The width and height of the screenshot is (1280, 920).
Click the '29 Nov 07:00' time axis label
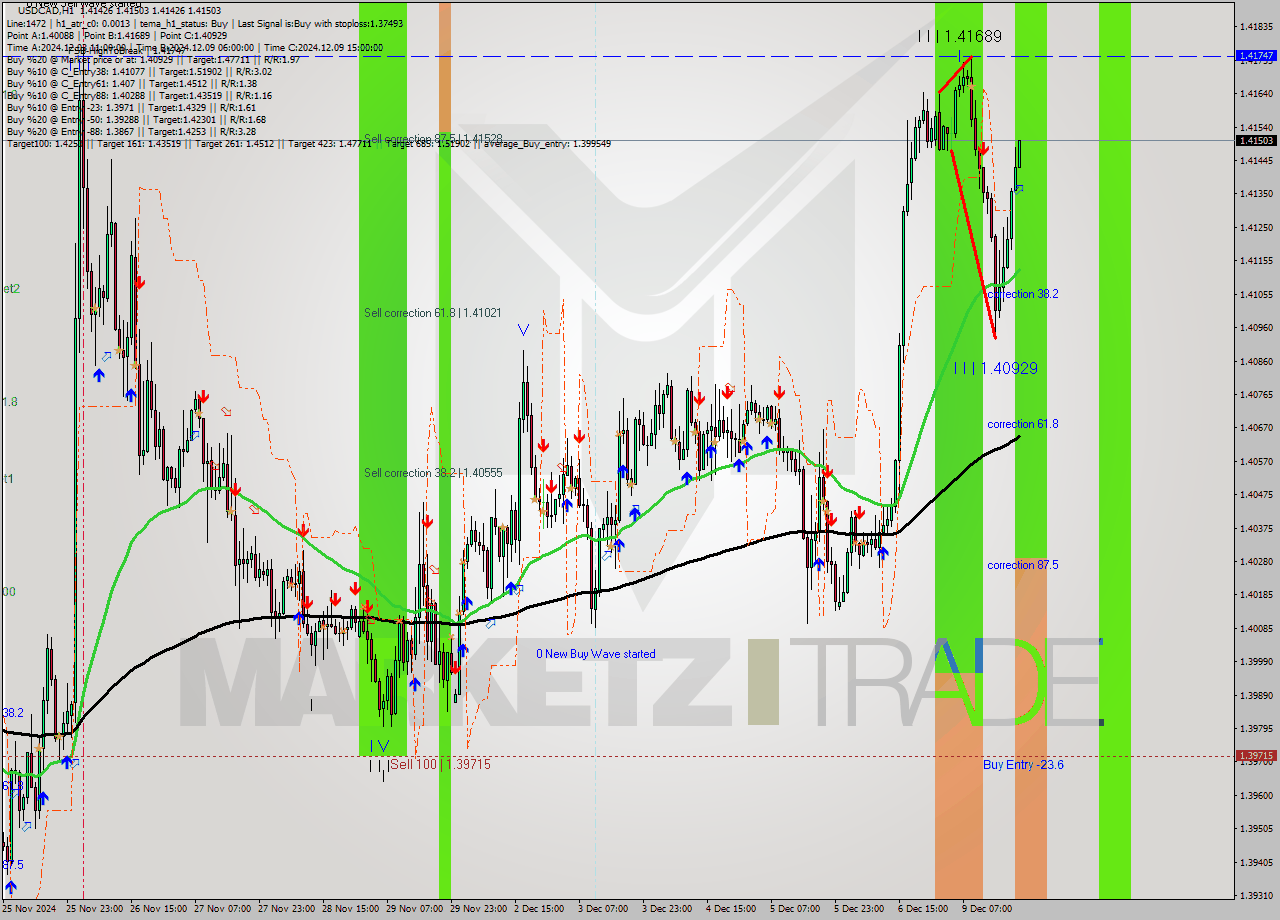coord(415,909)
